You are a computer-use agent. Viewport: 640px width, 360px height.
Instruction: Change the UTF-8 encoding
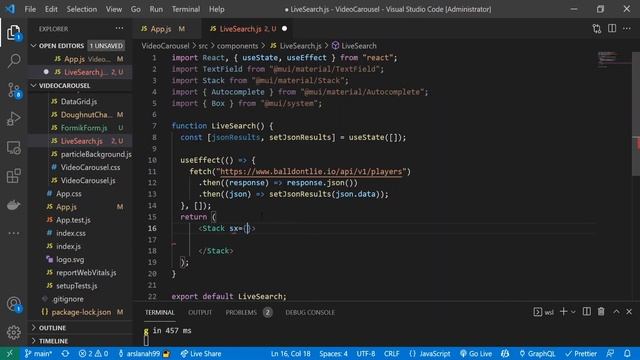(x=366, y=353)
